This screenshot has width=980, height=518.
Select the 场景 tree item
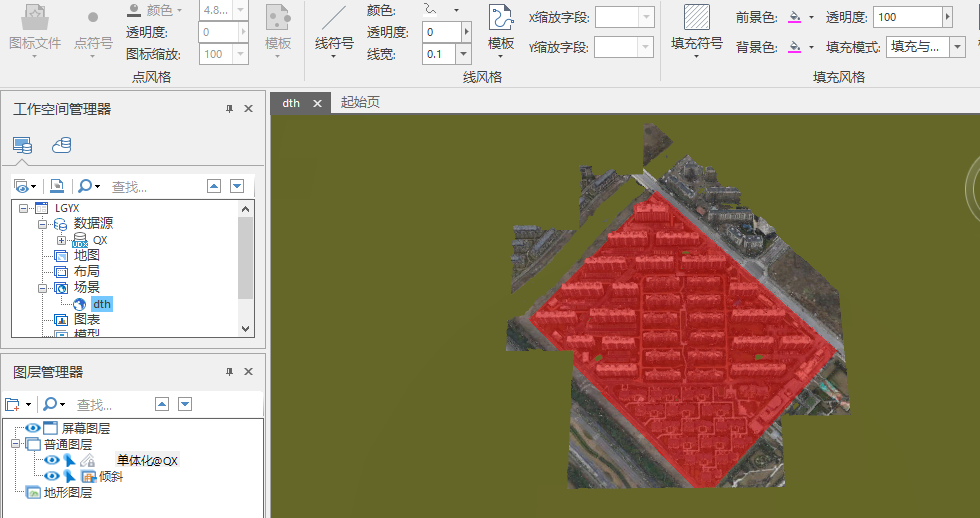click(86, 287)
